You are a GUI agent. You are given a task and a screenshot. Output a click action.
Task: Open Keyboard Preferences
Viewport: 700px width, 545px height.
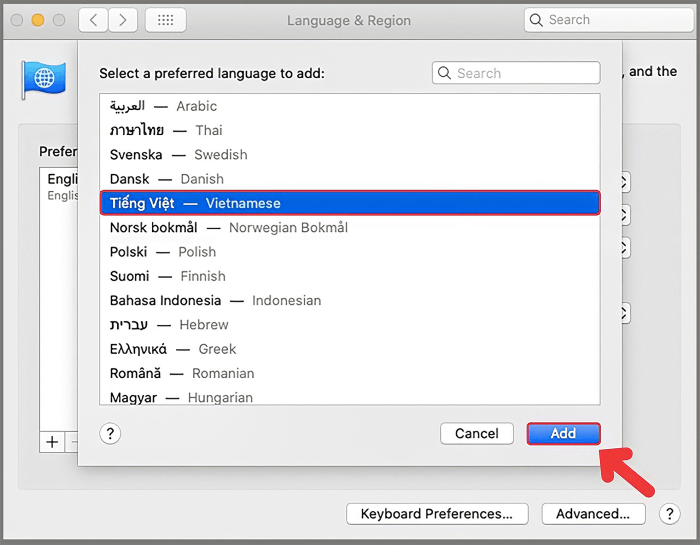(436, 514)
